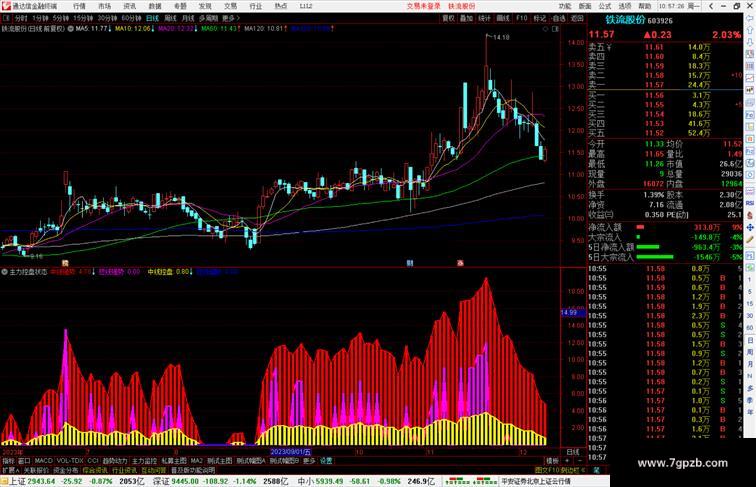The image size is (756, 487).
Task: Switch chart to 分时 period
Action: (x=21, y=18)
